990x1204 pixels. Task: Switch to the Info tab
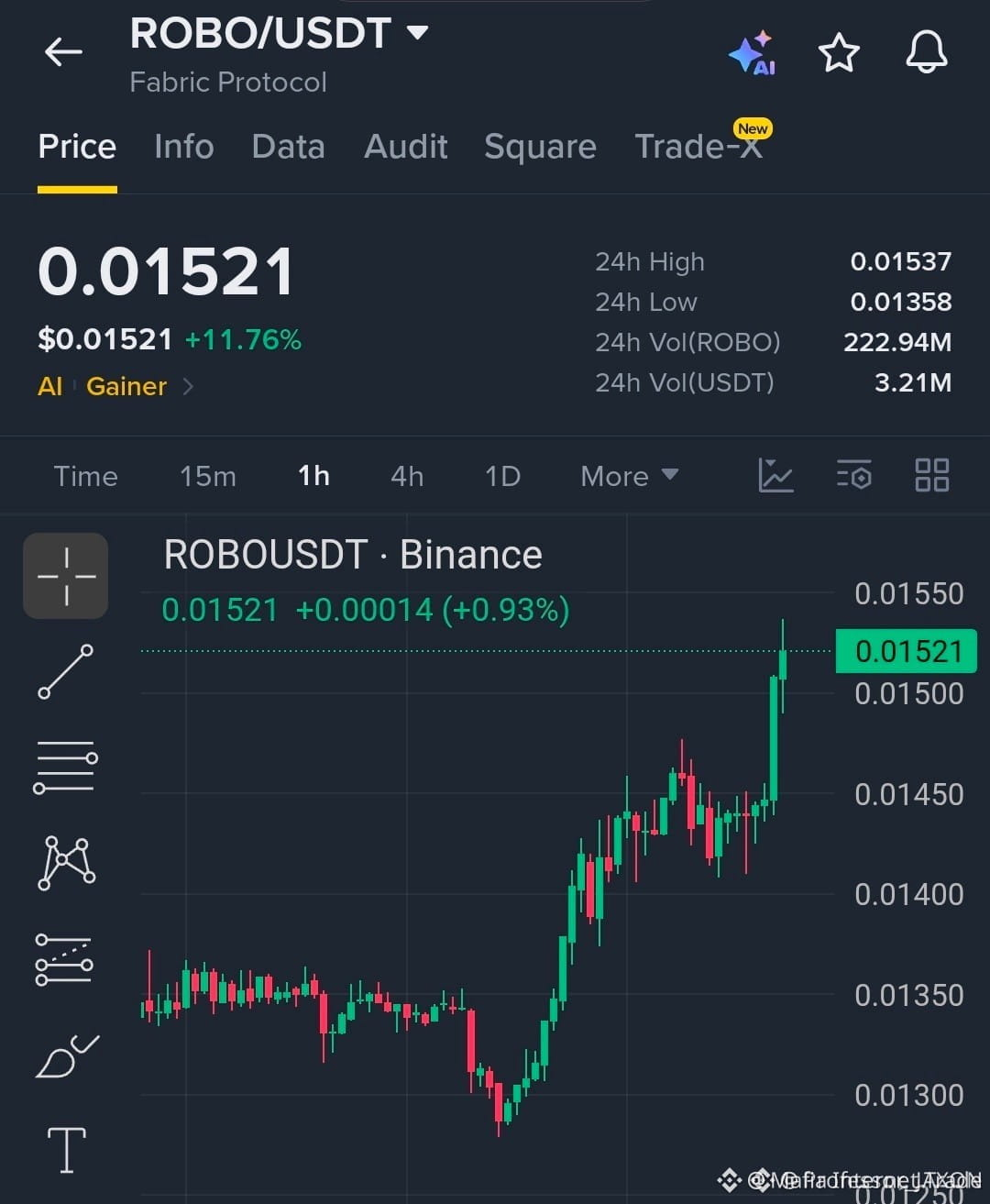tap(183, 147)
